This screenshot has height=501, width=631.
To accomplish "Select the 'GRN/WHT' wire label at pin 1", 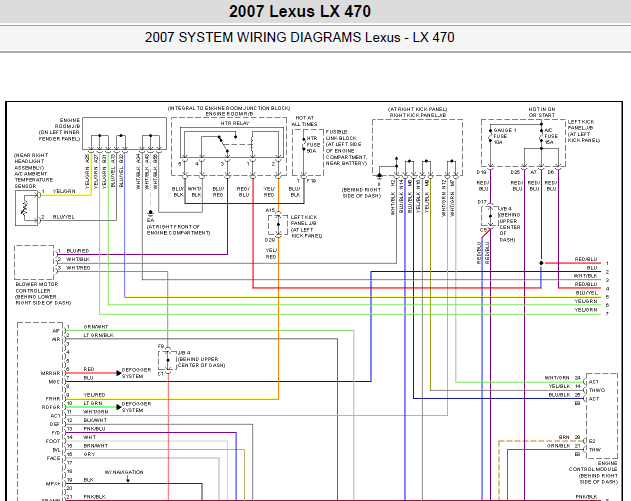I will (x=95, y=327).
